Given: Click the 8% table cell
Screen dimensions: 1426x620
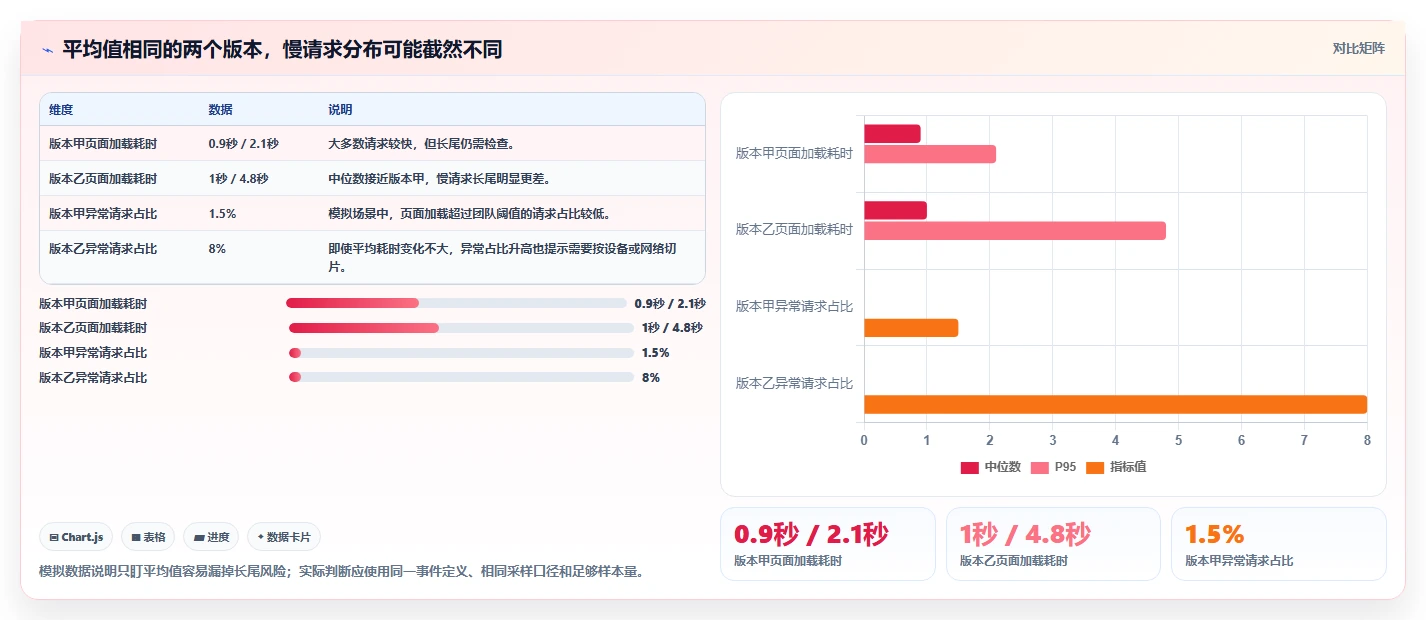Looking at the screenshot, I should click(x=217, y=249).
